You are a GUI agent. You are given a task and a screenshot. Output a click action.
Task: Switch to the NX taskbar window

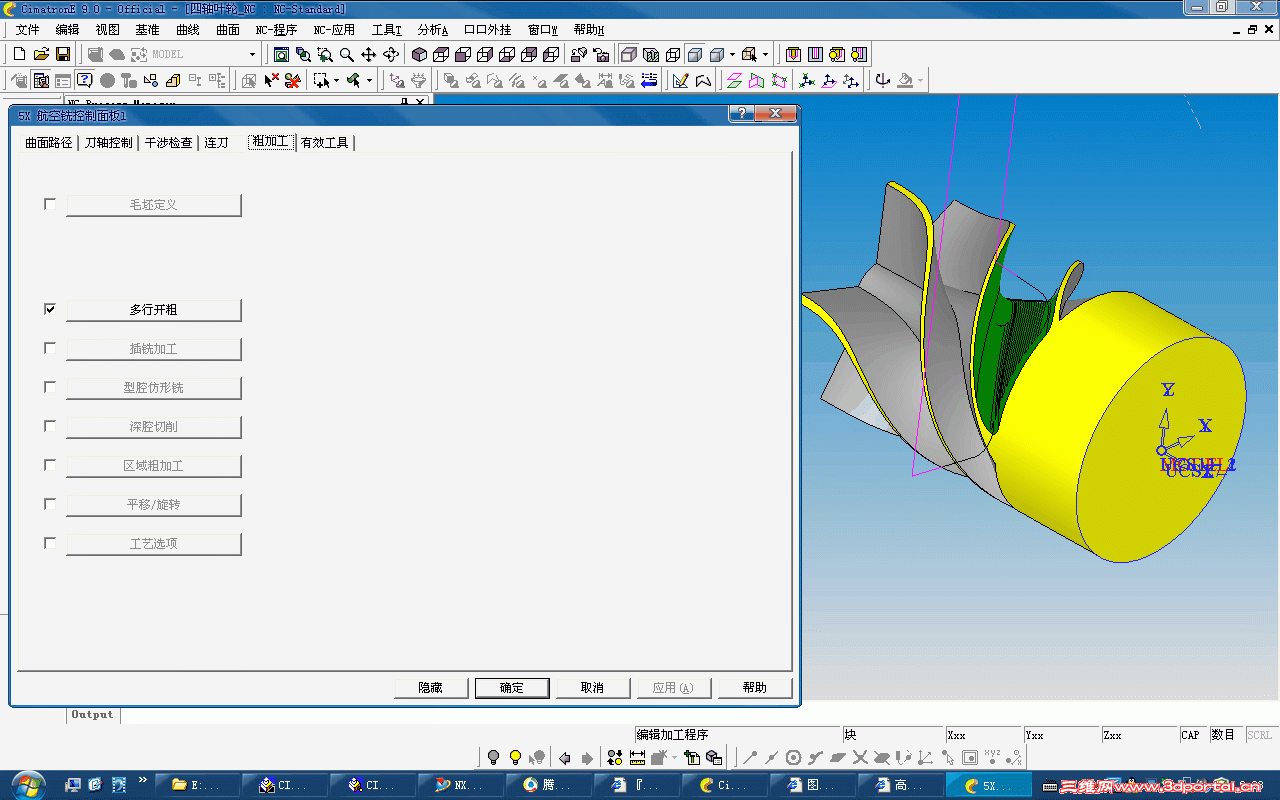click(461, 785)
